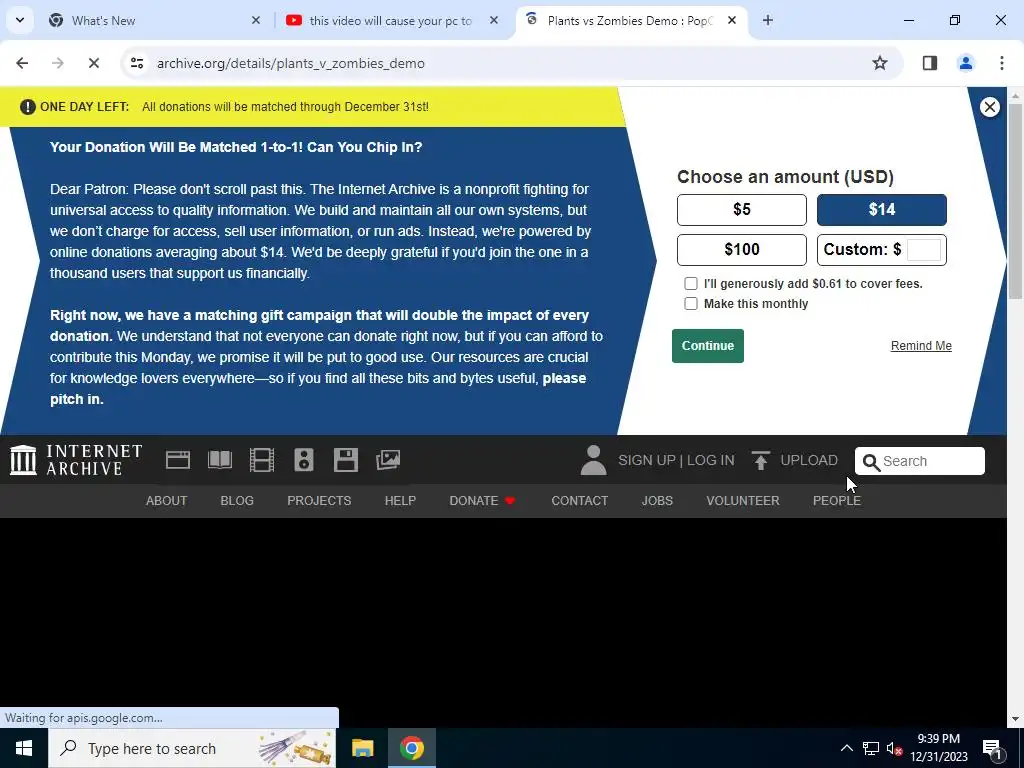Click SIGN UP link
Screen dimensions: 1024x768
tap(647, 460)
